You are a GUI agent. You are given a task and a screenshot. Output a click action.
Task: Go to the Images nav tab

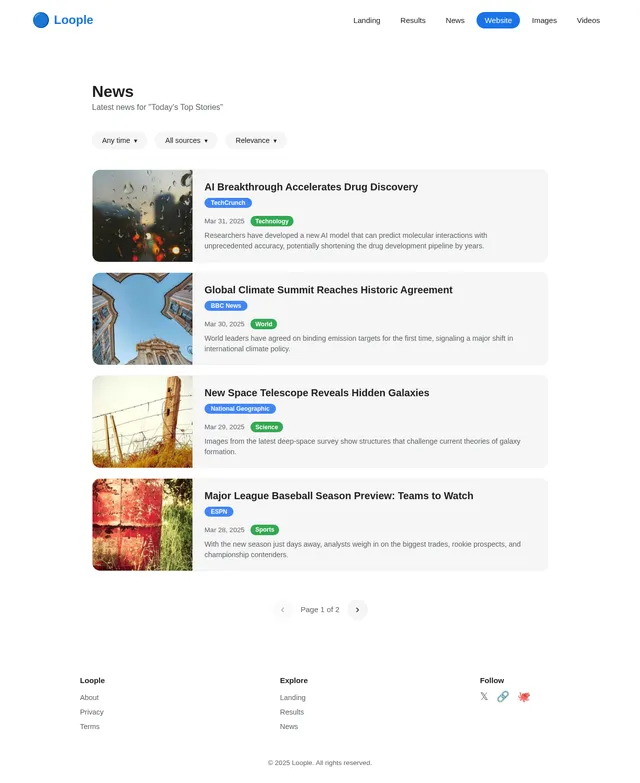[x=544, y=20]
